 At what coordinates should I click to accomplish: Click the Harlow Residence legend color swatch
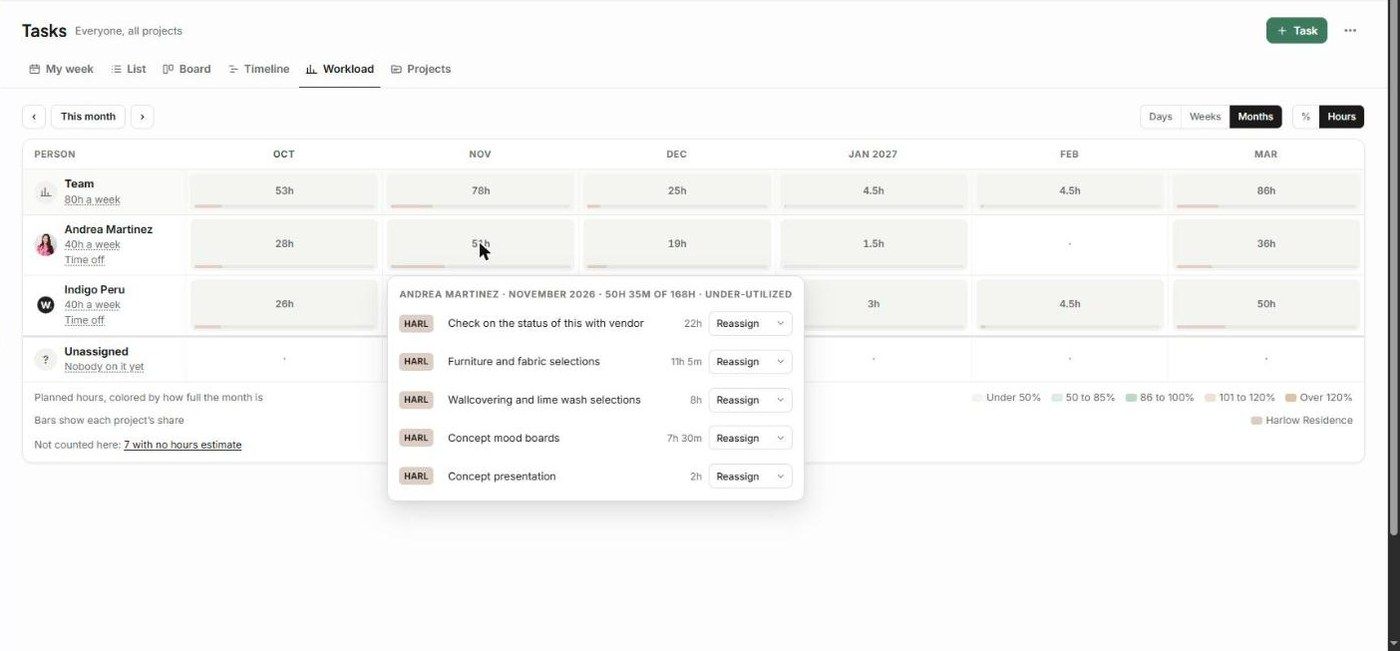click(1256, 421)
